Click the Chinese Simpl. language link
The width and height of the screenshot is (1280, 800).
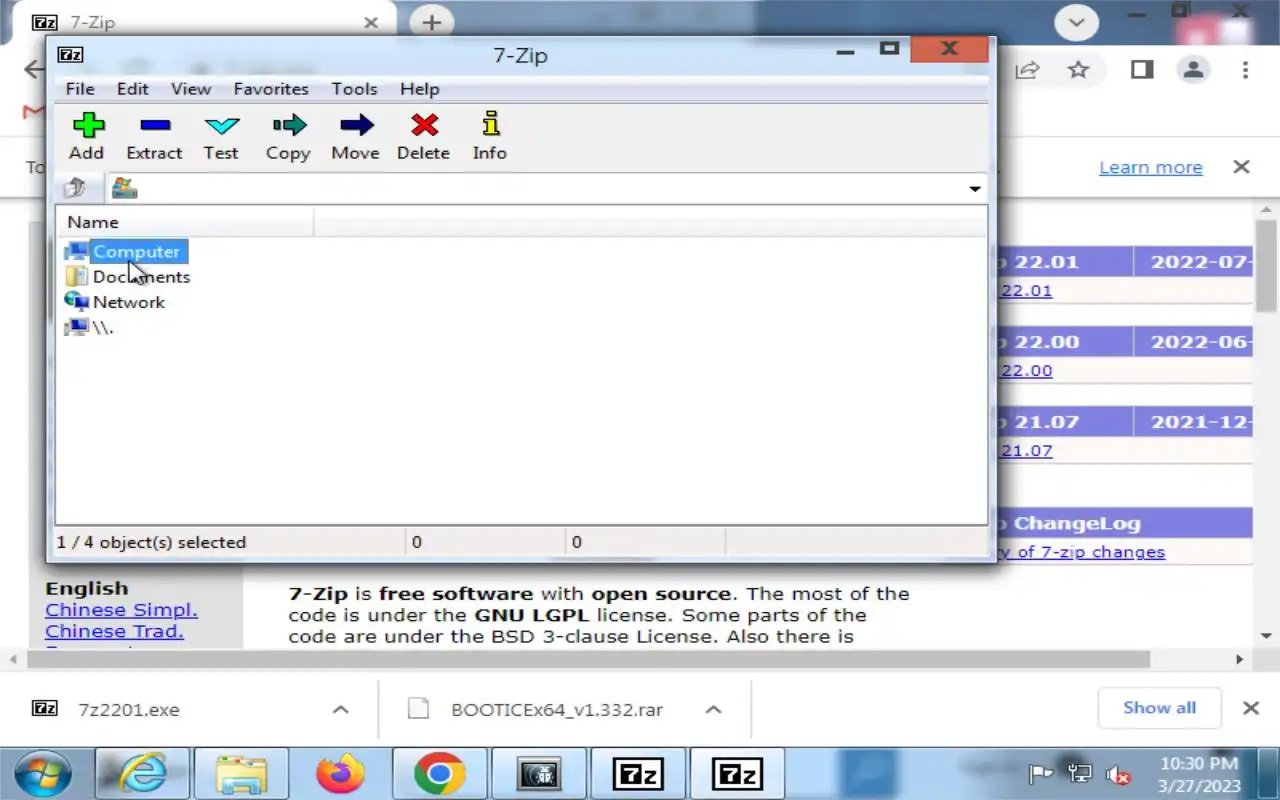[x=121, y=610]
